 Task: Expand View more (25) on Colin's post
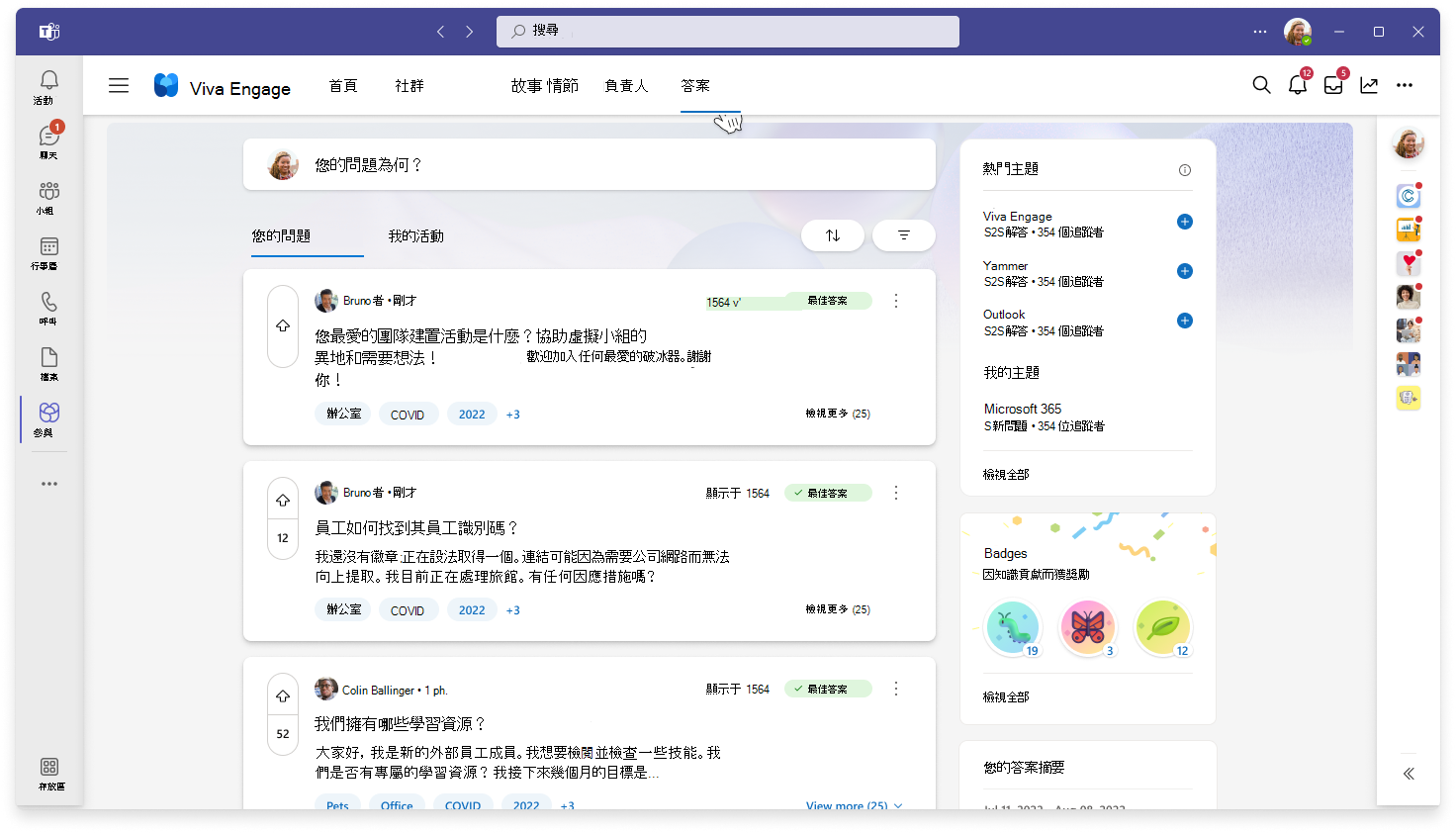coord(854,806)
